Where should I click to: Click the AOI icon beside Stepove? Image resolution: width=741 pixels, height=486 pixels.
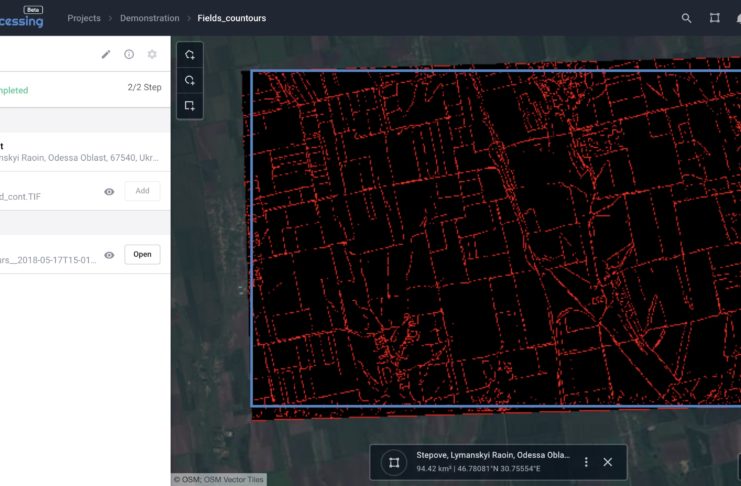click(x=394, y=462)
